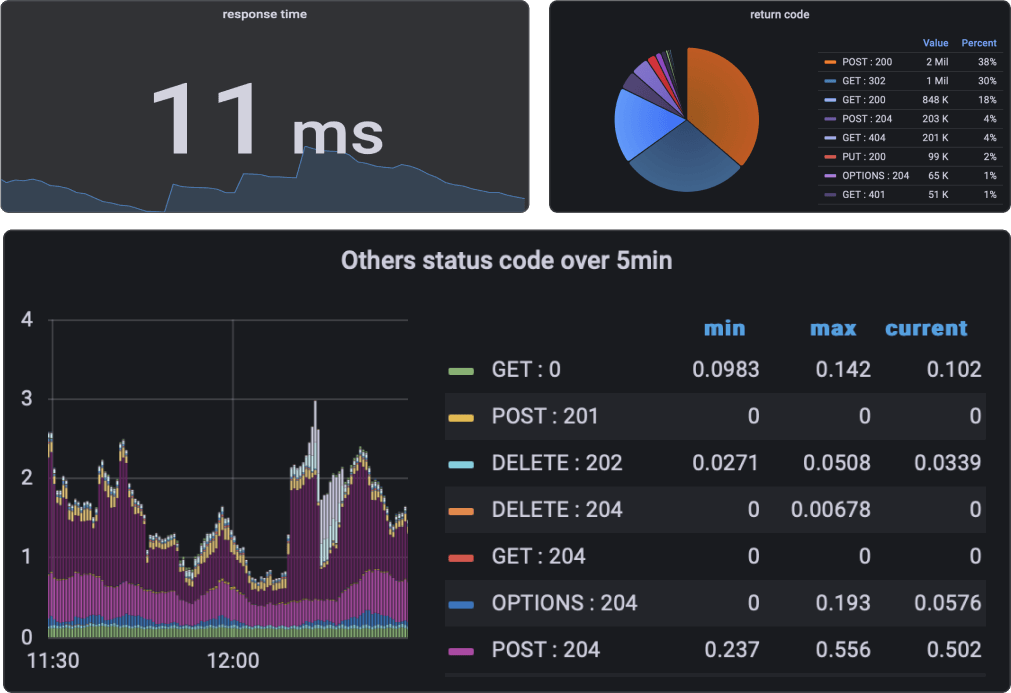Click the orange series icon for DELETE : 204

coord(460,510)
